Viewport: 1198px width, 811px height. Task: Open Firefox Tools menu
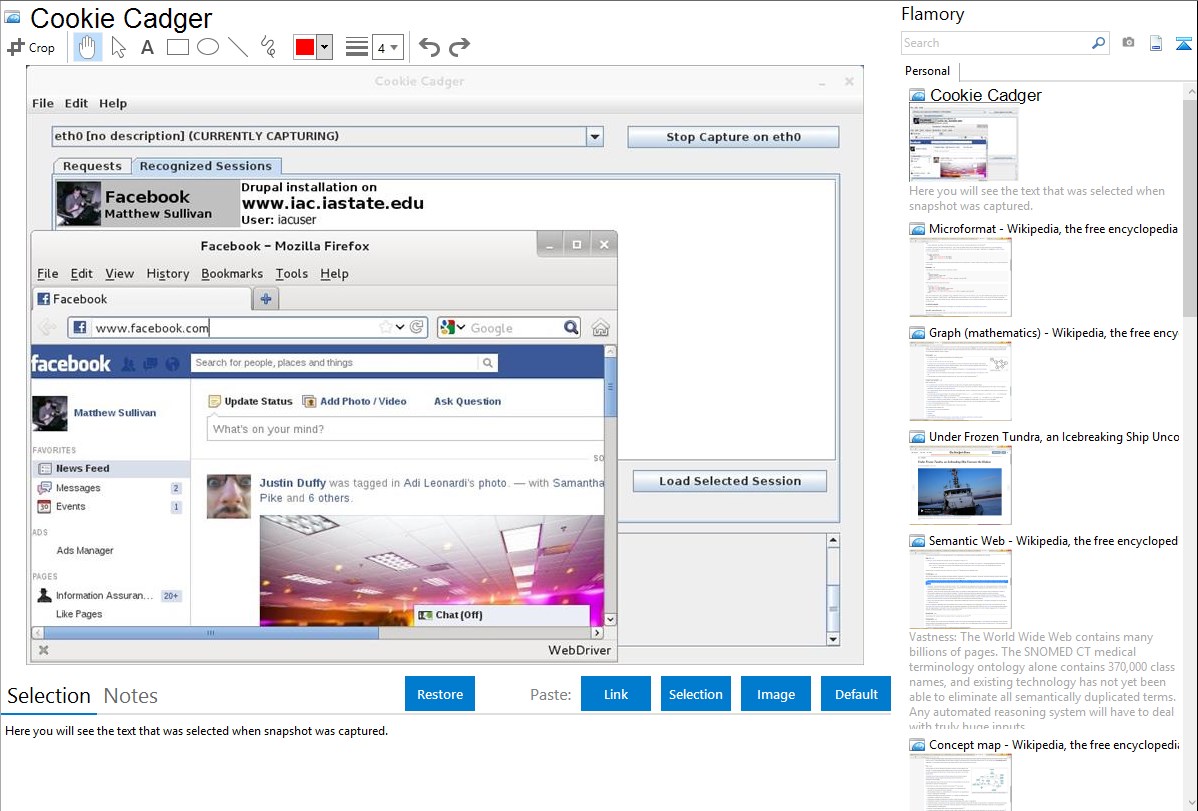[x=292, y=274]
